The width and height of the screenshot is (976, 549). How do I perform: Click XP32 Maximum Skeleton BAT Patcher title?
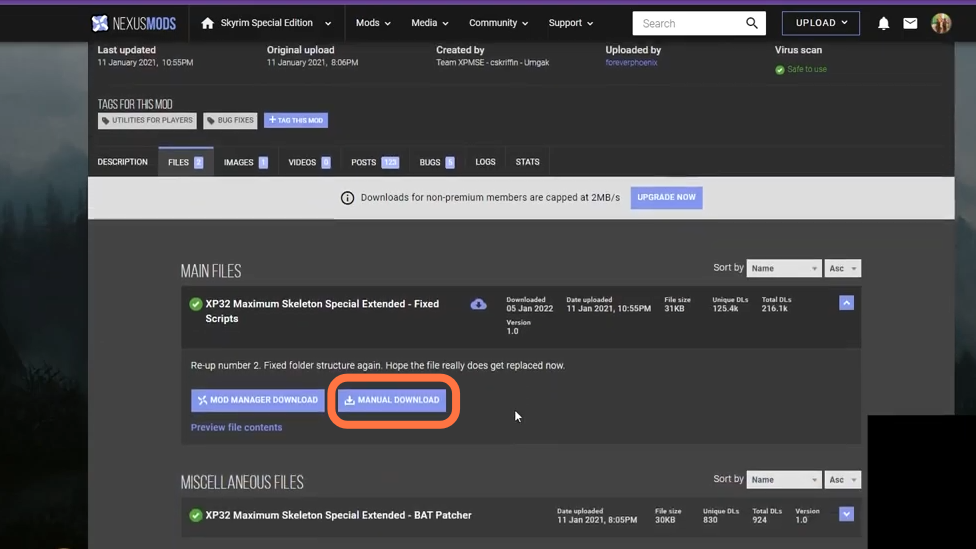pyautogui.click(x=339, y=515)
